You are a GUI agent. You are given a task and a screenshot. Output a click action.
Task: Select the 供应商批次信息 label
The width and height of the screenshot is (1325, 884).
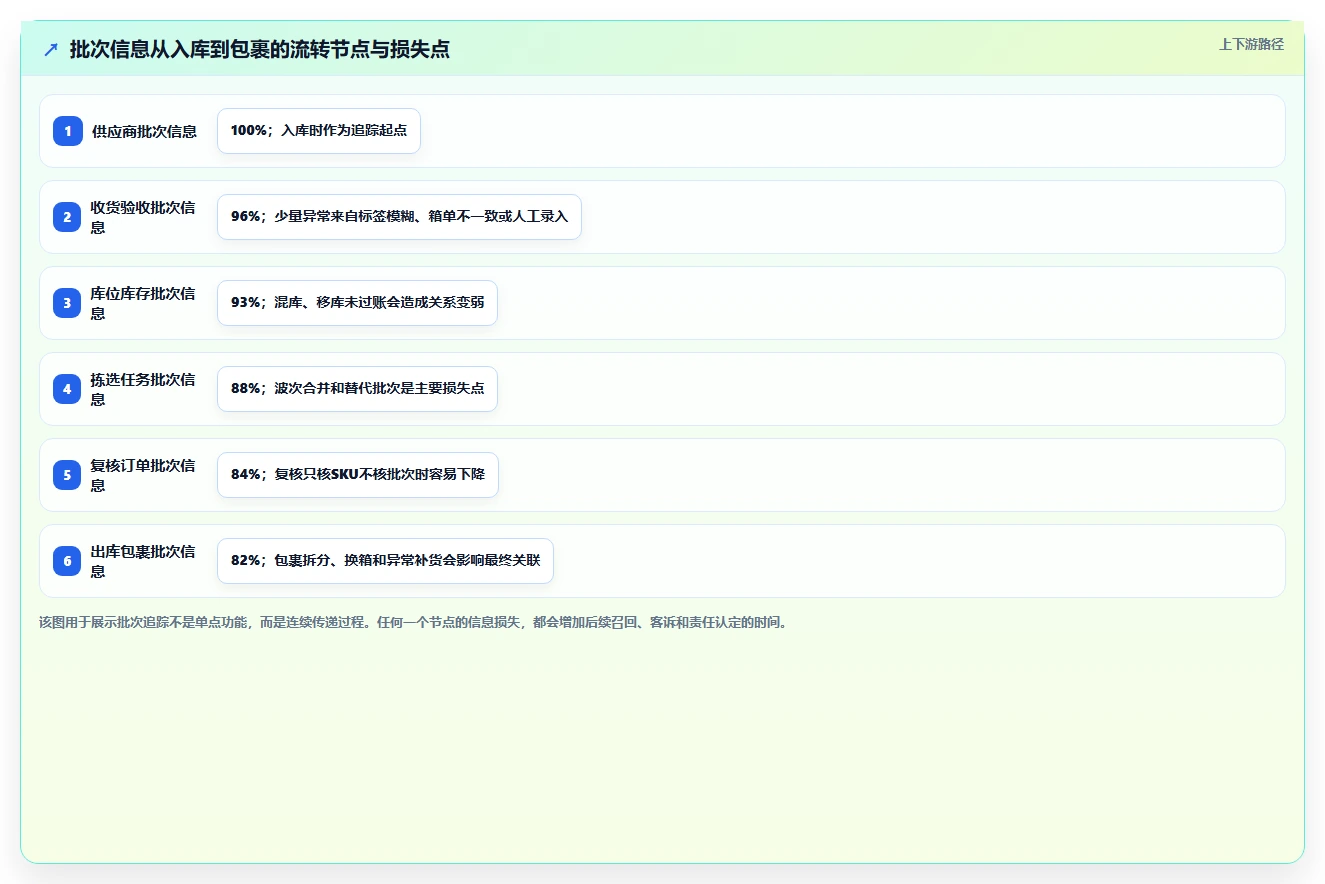tap(144, 131)
